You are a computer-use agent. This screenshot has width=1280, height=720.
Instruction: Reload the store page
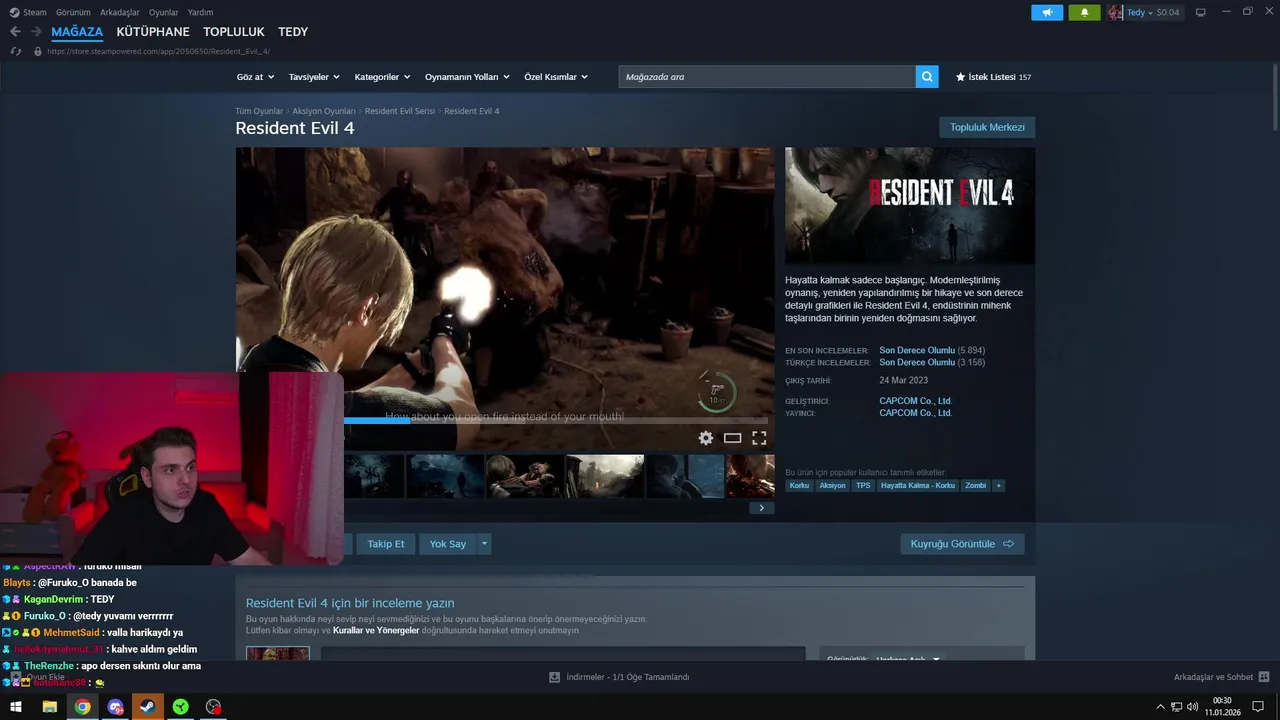click(x=15, y=51)
